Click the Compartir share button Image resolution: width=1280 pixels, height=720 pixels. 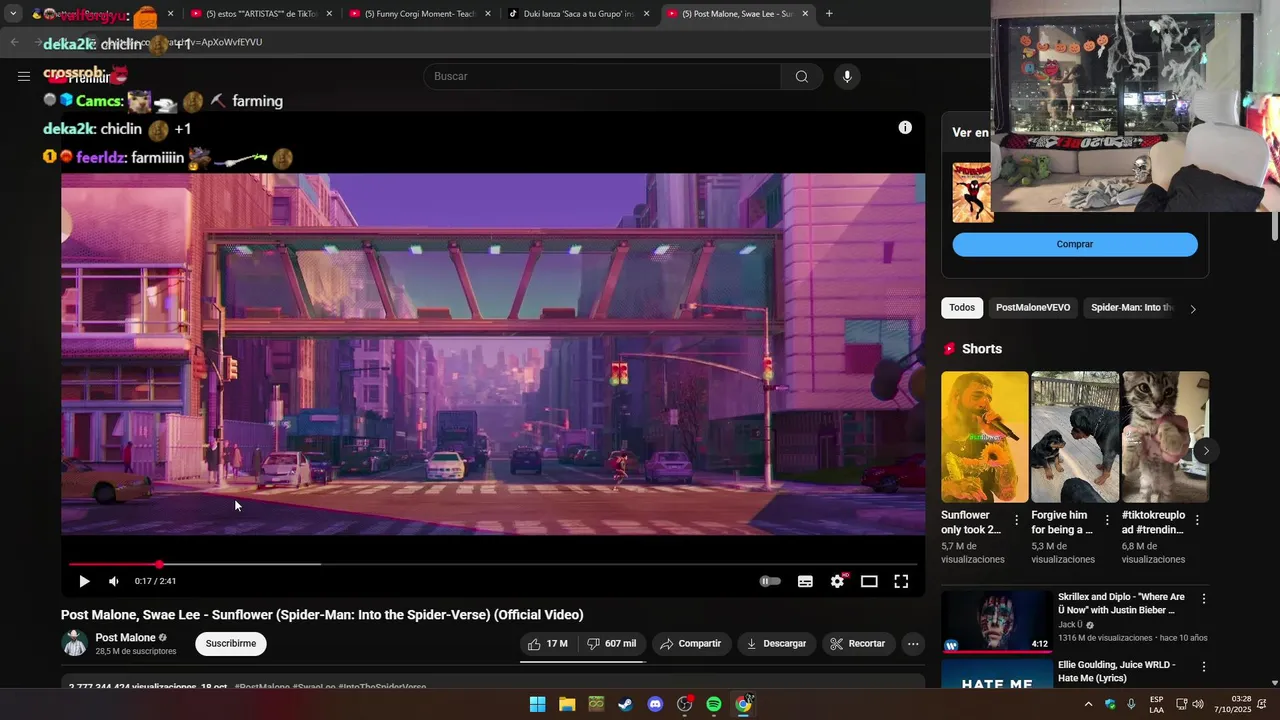coord(691,644)
